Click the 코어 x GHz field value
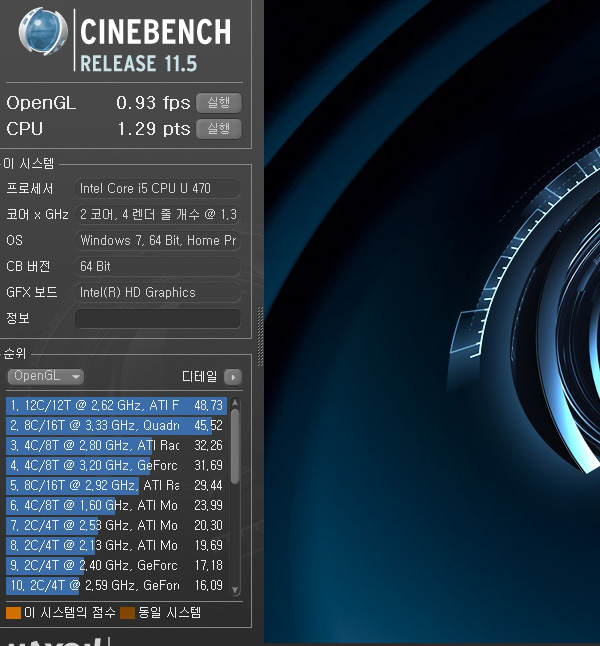This screenshot has height=646, width=600. coord(157,215)
